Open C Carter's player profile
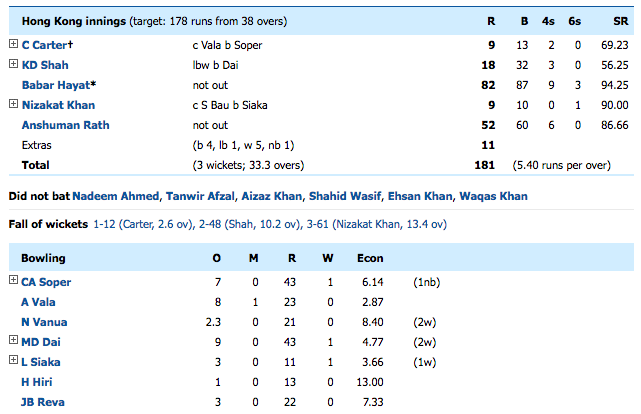Image resolution: width=641 pixels, height=414 pixels. [47, 44]
